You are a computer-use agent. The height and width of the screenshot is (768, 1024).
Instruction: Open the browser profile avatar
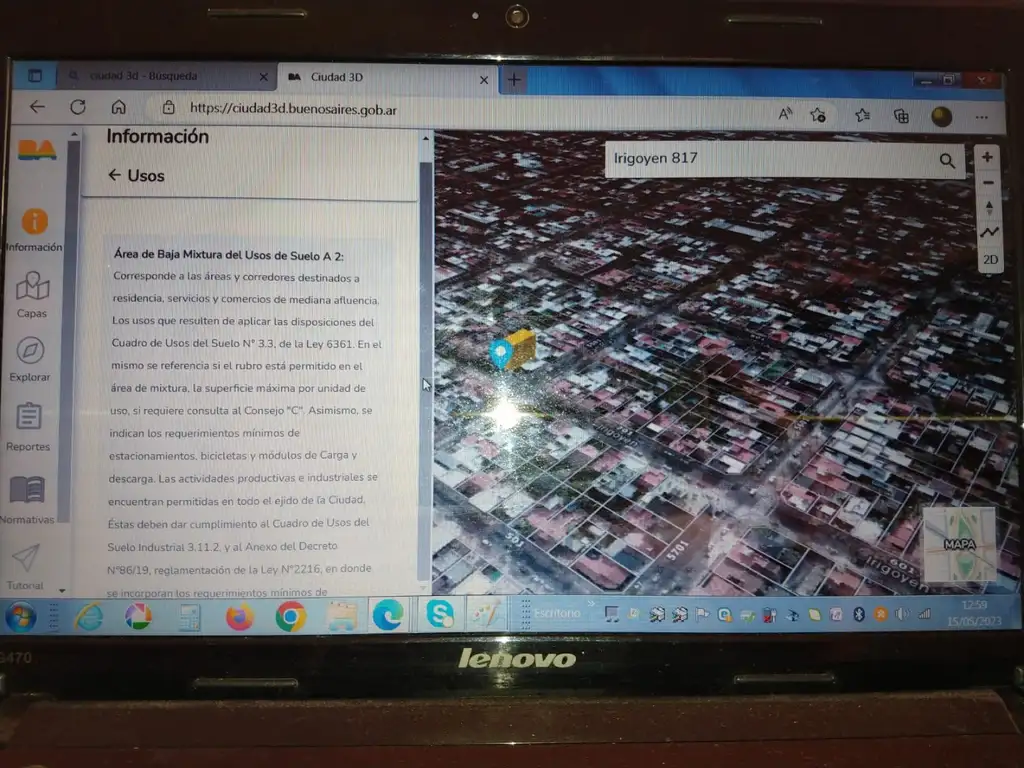941,117
